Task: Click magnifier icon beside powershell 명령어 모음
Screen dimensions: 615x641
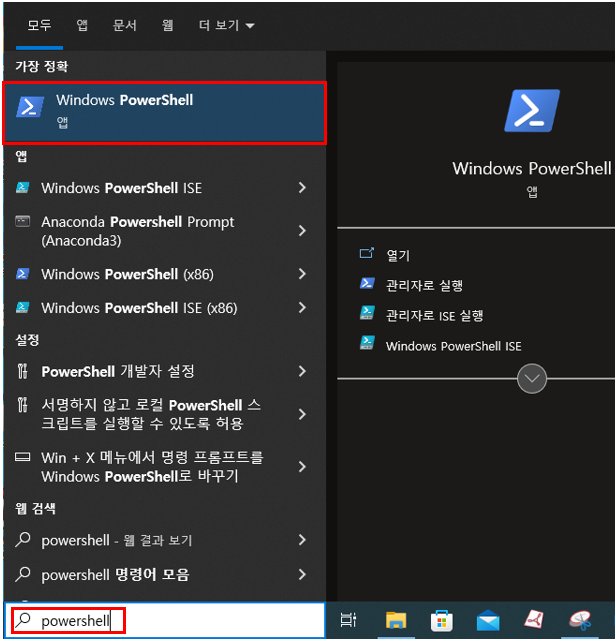Action: (x=23, y=574)
